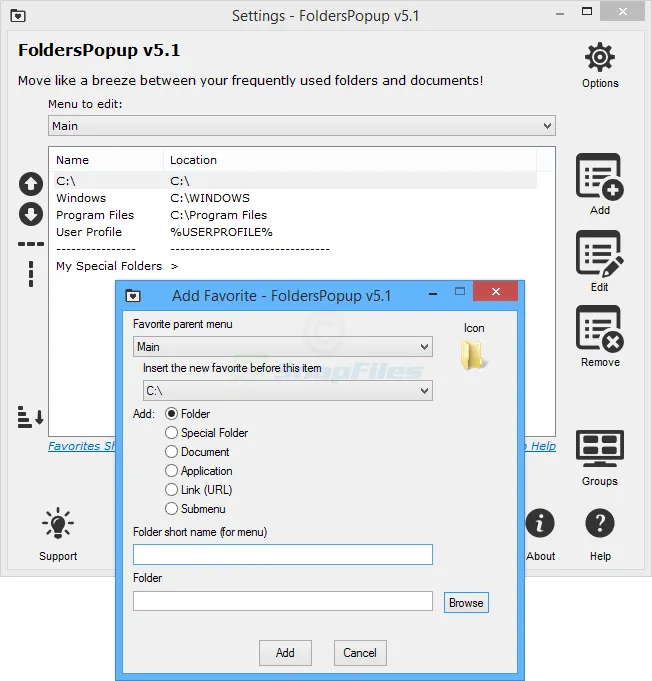Click the Folder short name input field

click(283, 555)
